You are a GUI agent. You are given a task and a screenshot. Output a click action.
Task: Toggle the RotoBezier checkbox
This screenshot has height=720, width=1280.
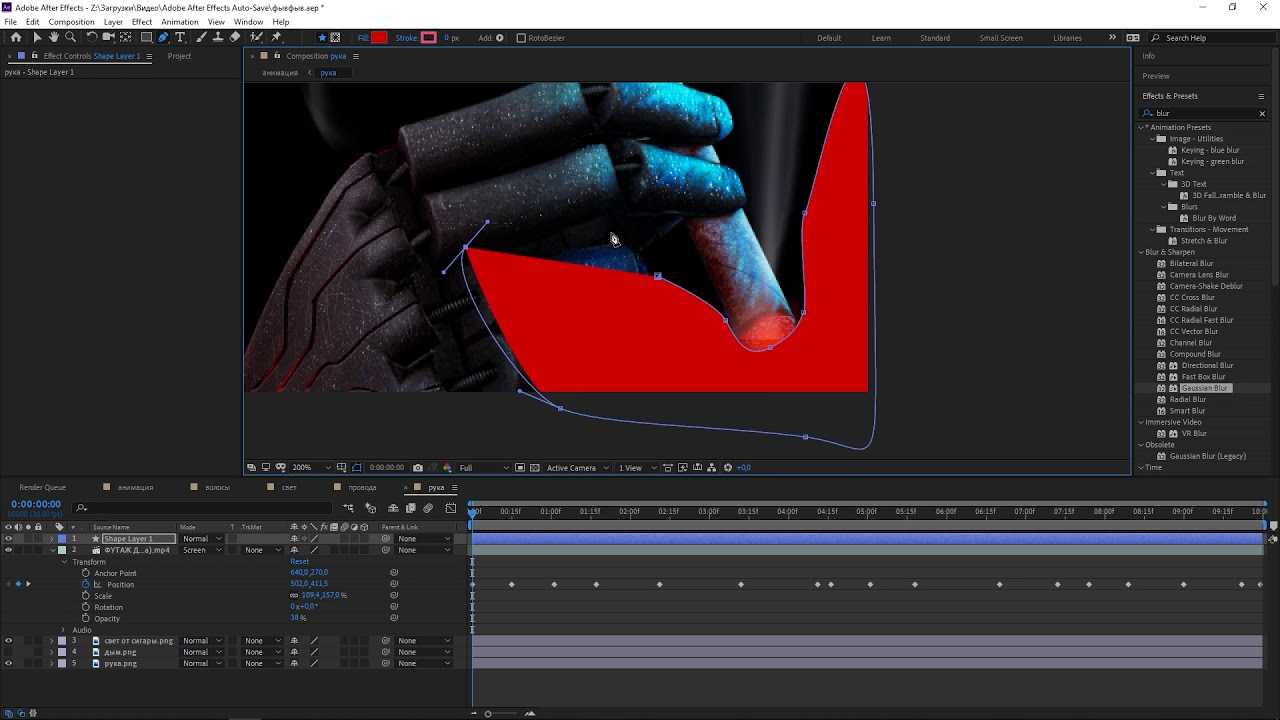point(521,38)
